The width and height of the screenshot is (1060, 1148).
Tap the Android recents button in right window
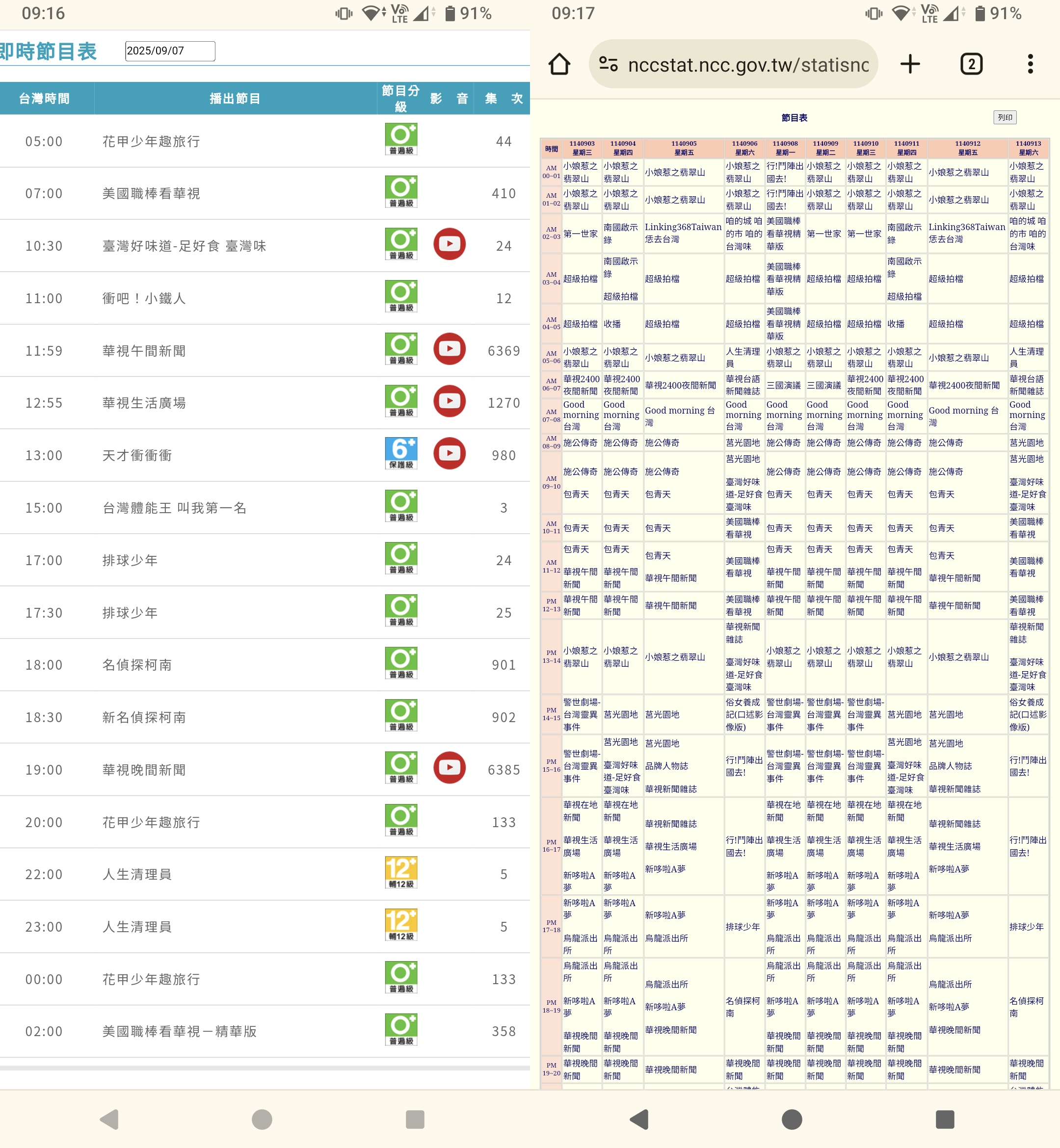click(x=945, y=1120)
